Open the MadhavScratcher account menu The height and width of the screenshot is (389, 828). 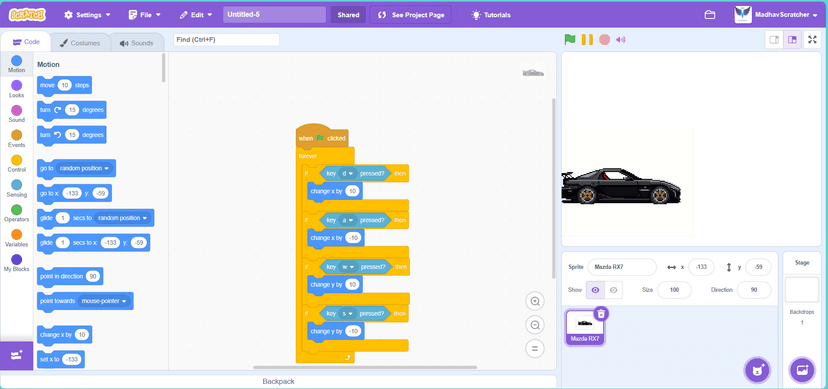[x=779, y=15]
